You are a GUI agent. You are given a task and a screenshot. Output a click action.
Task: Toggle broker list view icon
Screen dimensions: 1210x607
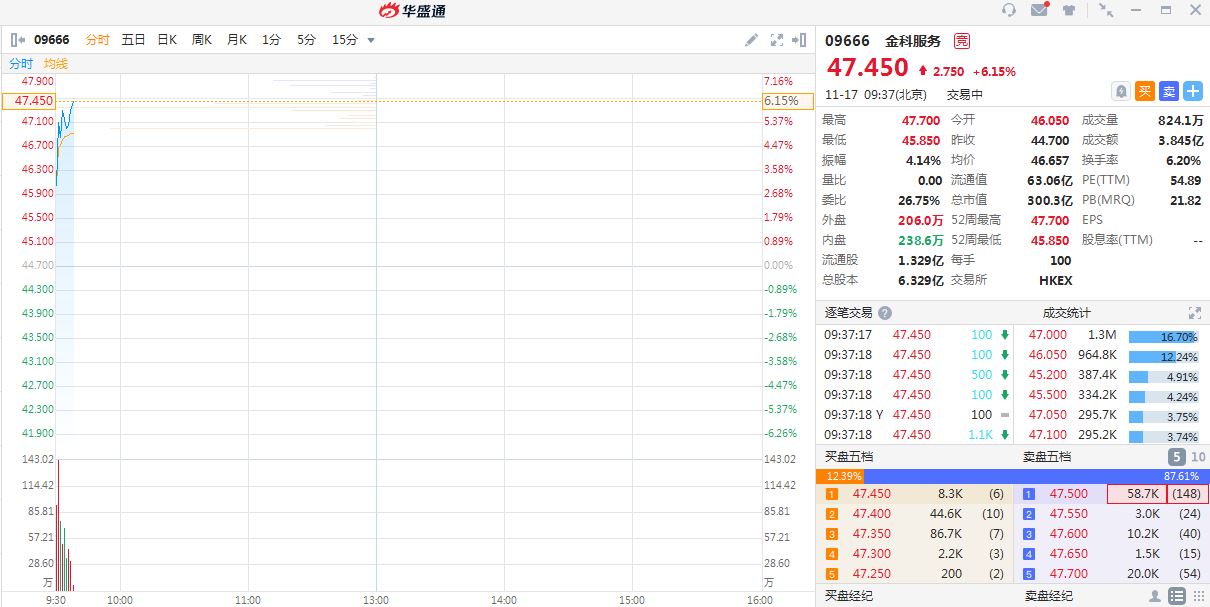click(x=1178, y=596)
